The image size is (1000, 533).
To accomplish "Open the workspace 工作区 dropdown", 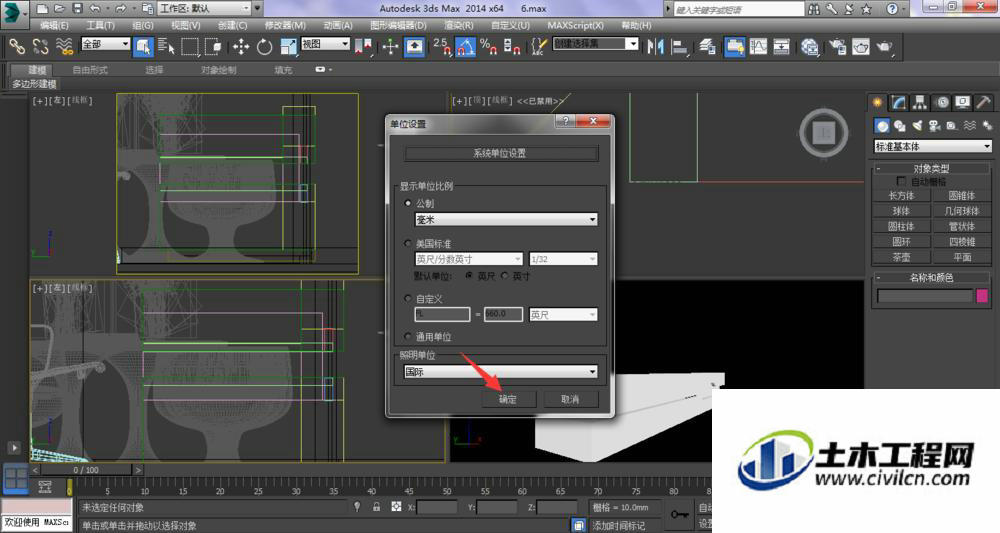I will click(x=205, y=8).
